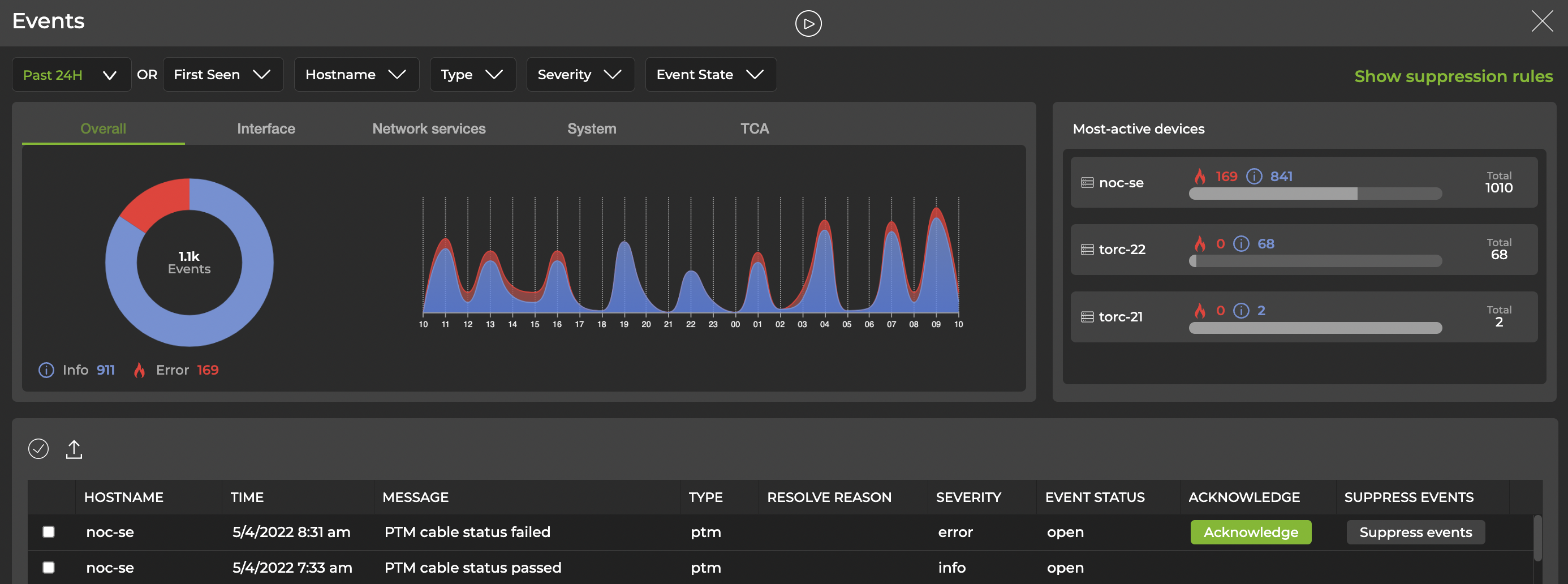Screen dimensions: 1568x584
Task: Click the RESOLVE REASON column header
Action: point(829,497)
